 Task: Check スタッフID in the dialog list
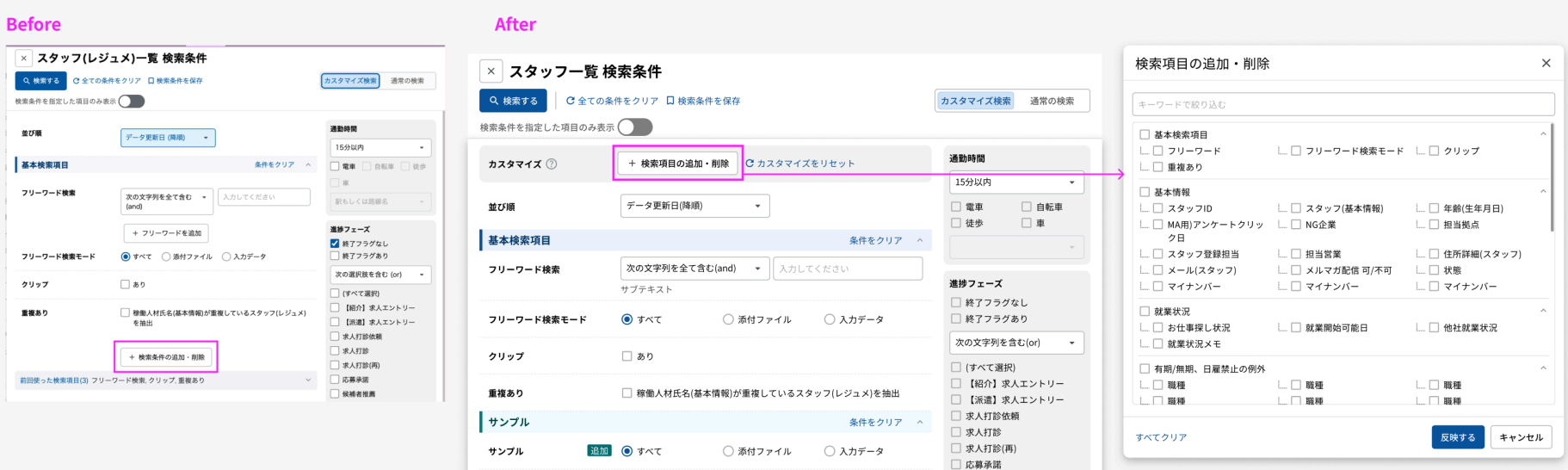pyautogui.click(x=1157, y=208)
